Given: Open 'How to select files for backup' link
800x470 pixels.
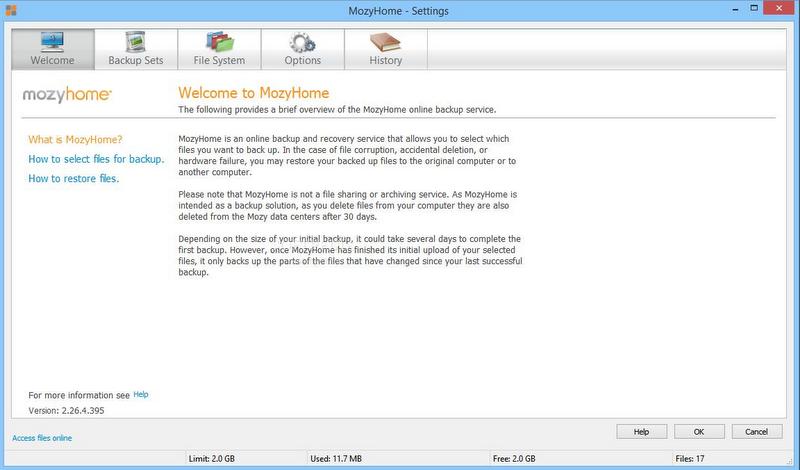Looking at the screenshot, I should (96, 159).
